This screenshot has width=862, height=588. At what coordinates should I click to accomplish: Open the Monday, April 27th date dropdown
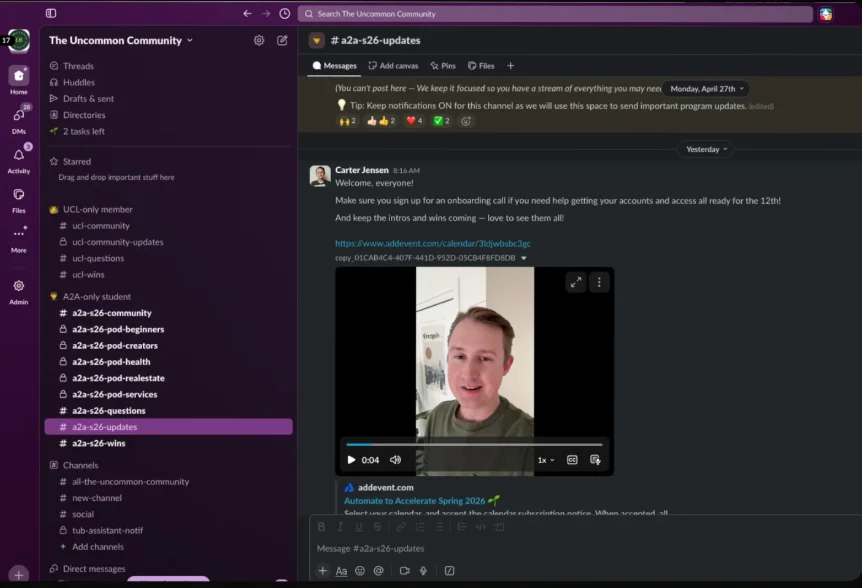[x=706, y=88]
